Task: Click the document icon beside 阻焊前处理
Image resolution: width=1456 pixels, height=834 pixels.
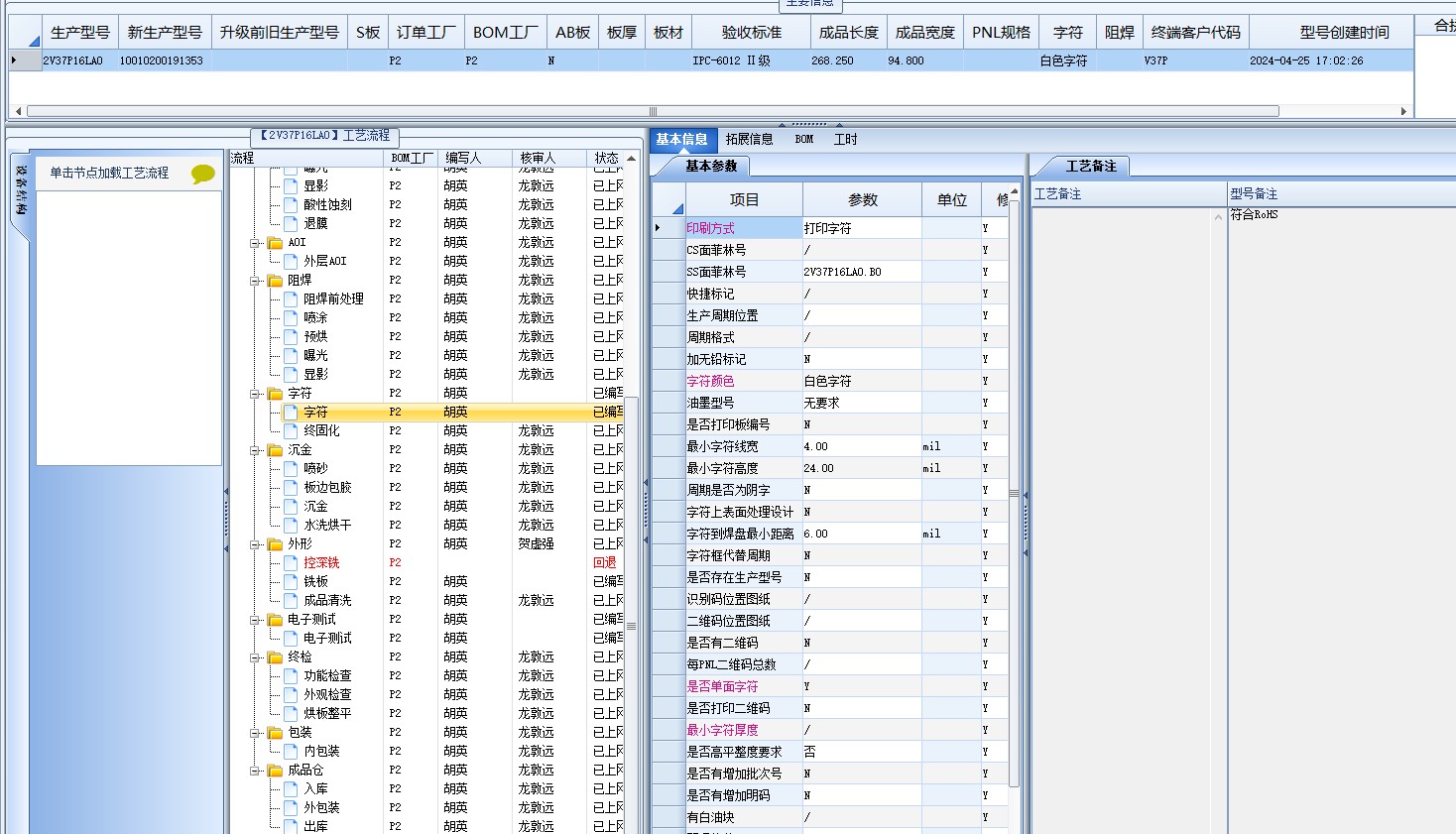Action: pos(291,299)
